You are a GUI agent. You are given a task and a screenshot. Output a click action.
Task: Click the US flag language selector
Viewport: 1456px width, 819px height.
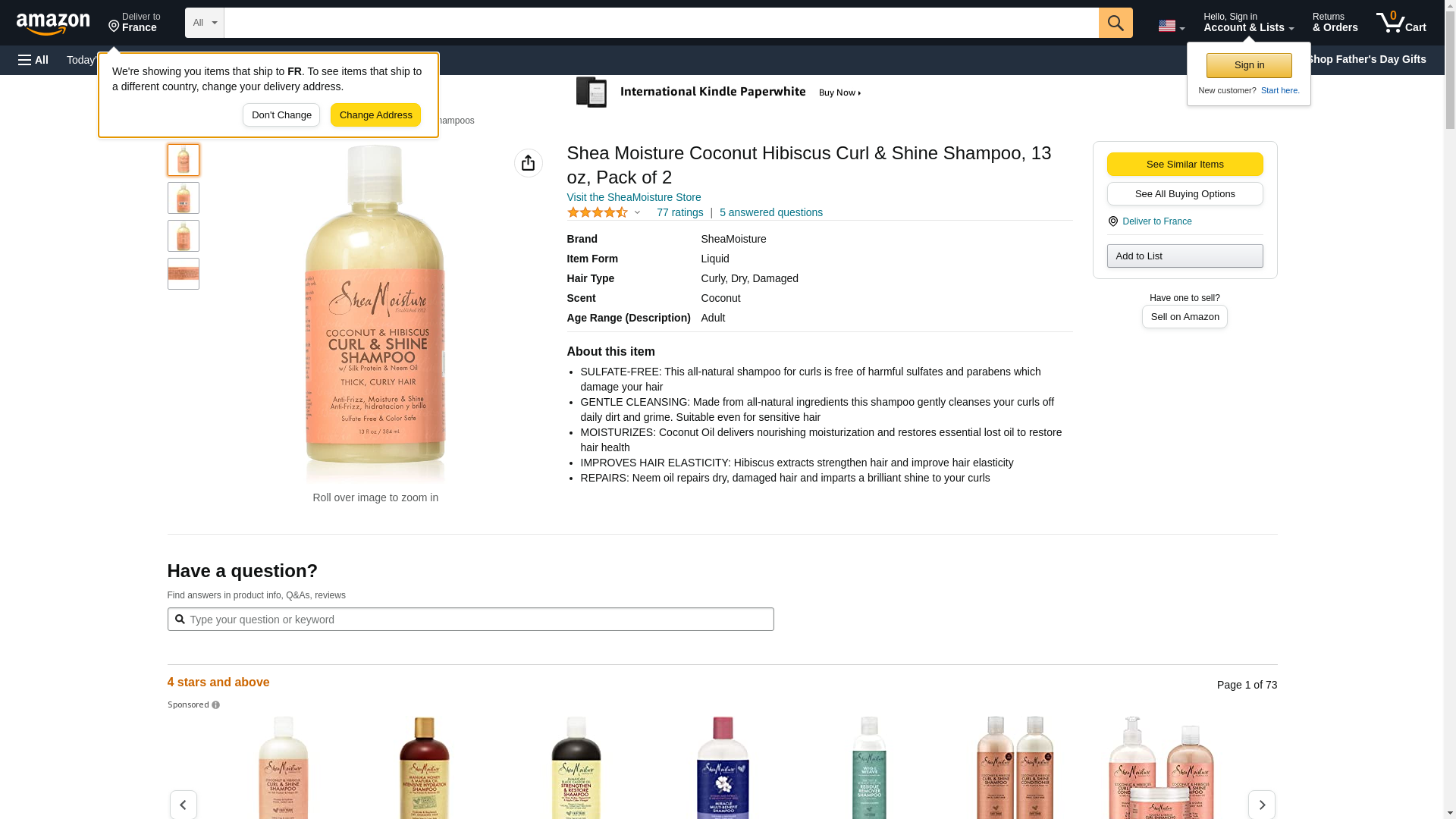pos(1171,26)
